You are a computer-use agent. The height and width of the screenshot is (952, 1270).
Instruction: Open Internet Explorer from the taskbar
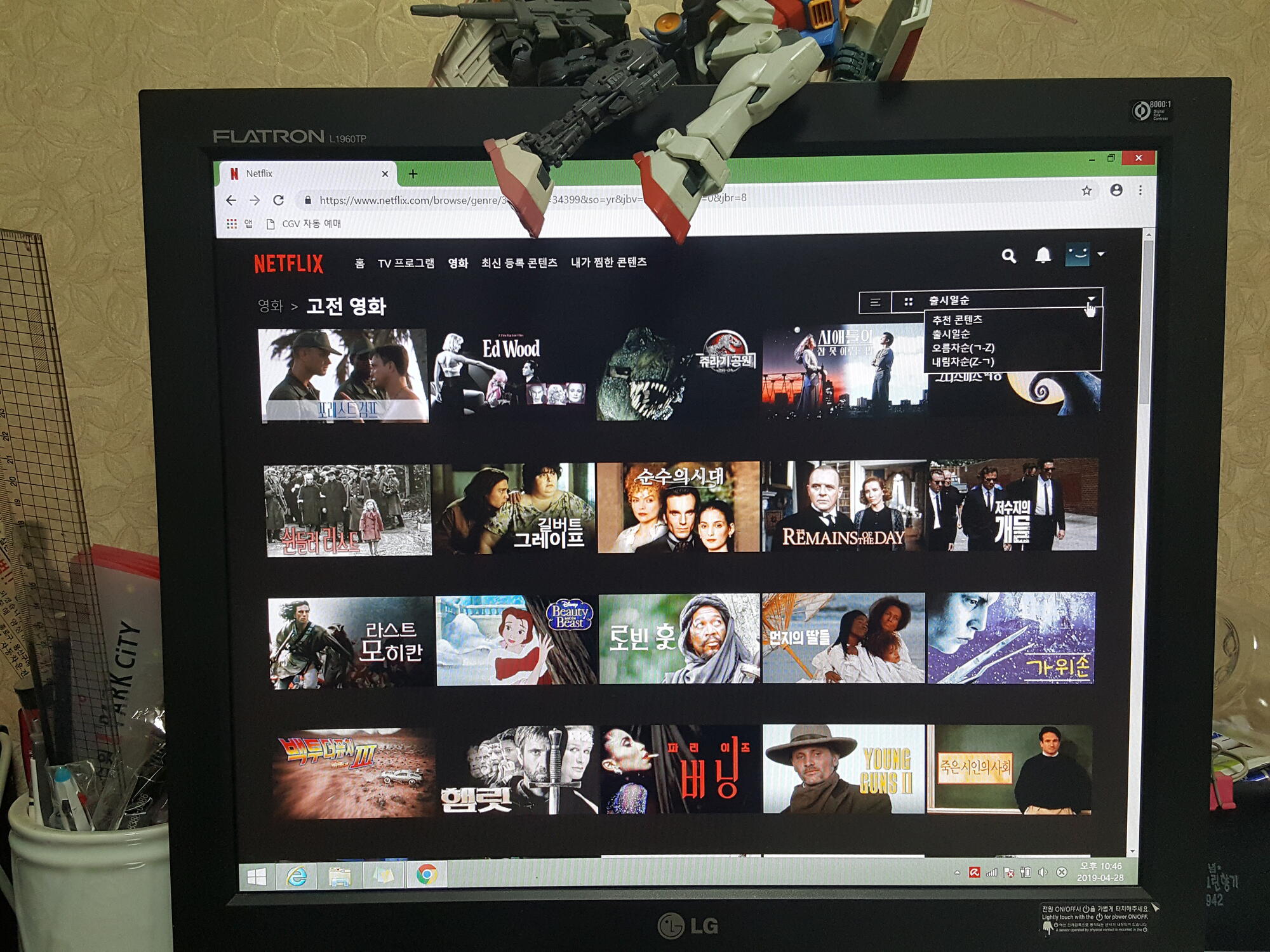point(297,876)
